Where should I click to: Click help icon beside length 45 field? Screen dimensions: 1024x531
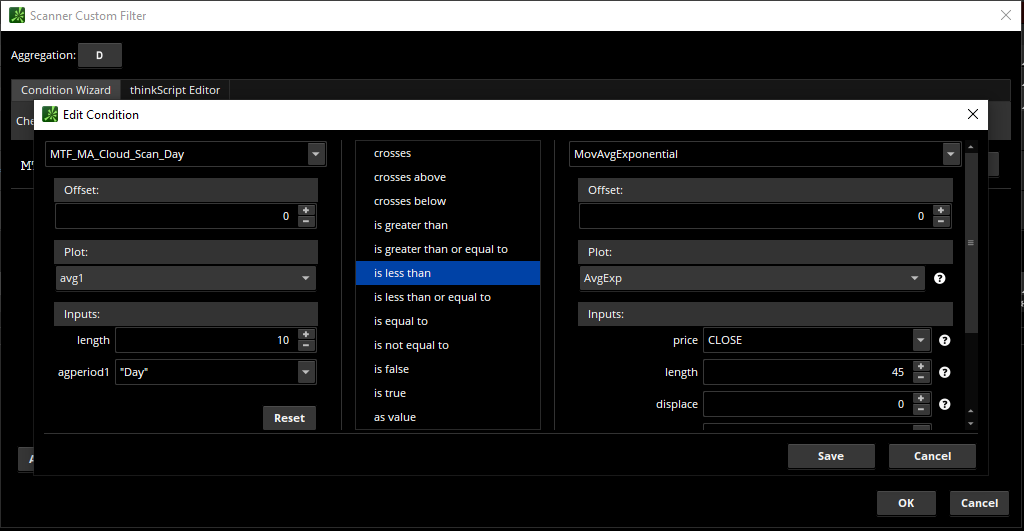click(944, 373)
